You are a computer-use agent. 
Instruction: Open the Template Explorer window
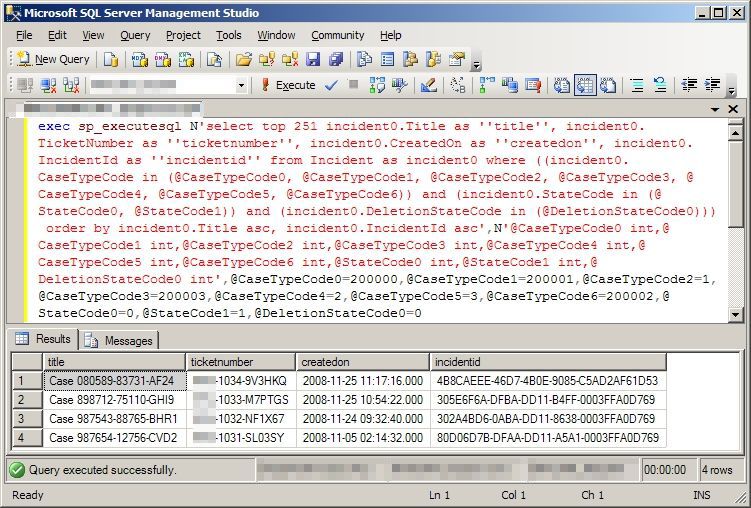coord(433,59)
